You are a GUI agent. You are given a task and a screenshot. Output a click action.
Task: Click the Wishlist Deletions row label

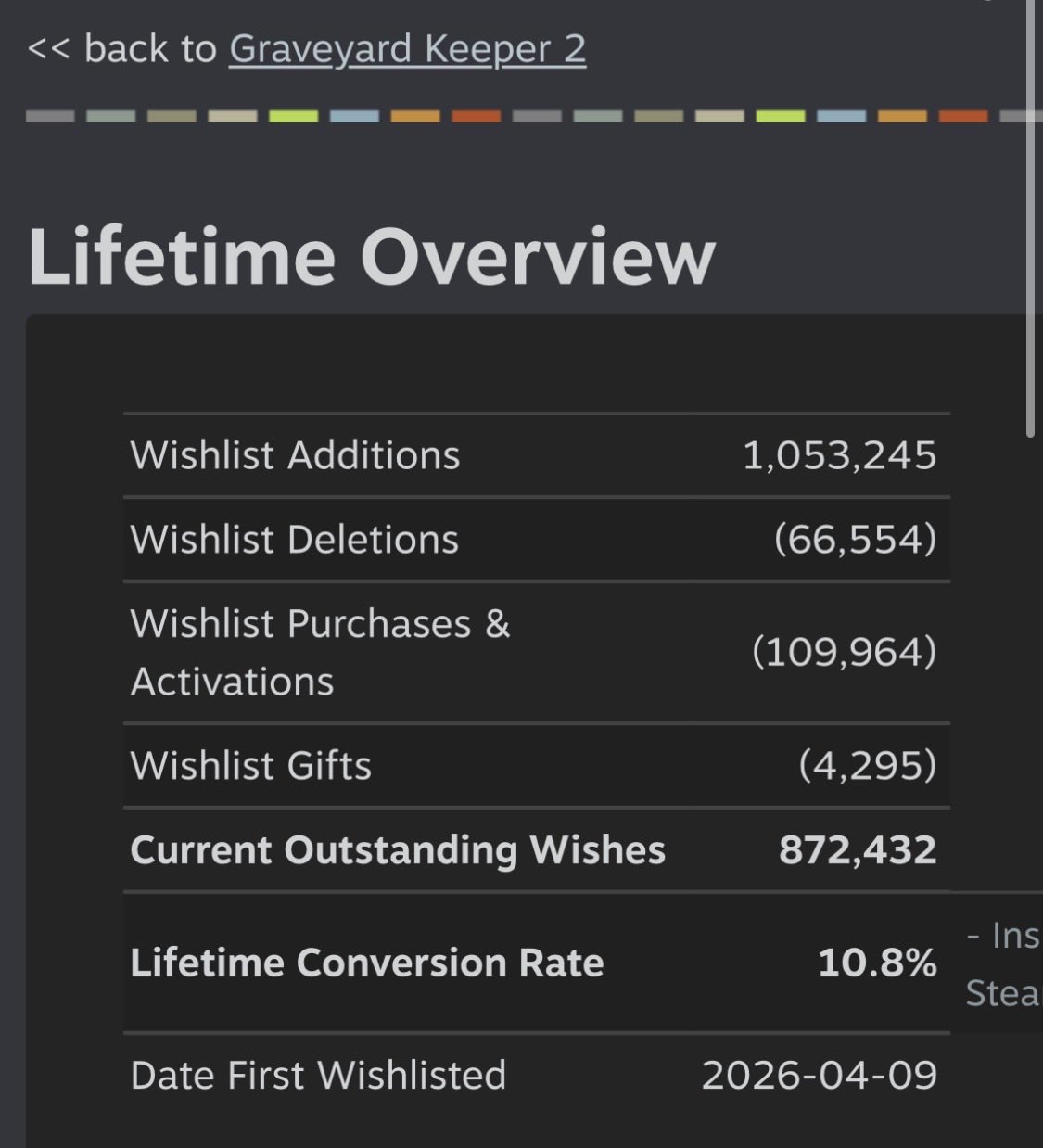pos(295,540)
